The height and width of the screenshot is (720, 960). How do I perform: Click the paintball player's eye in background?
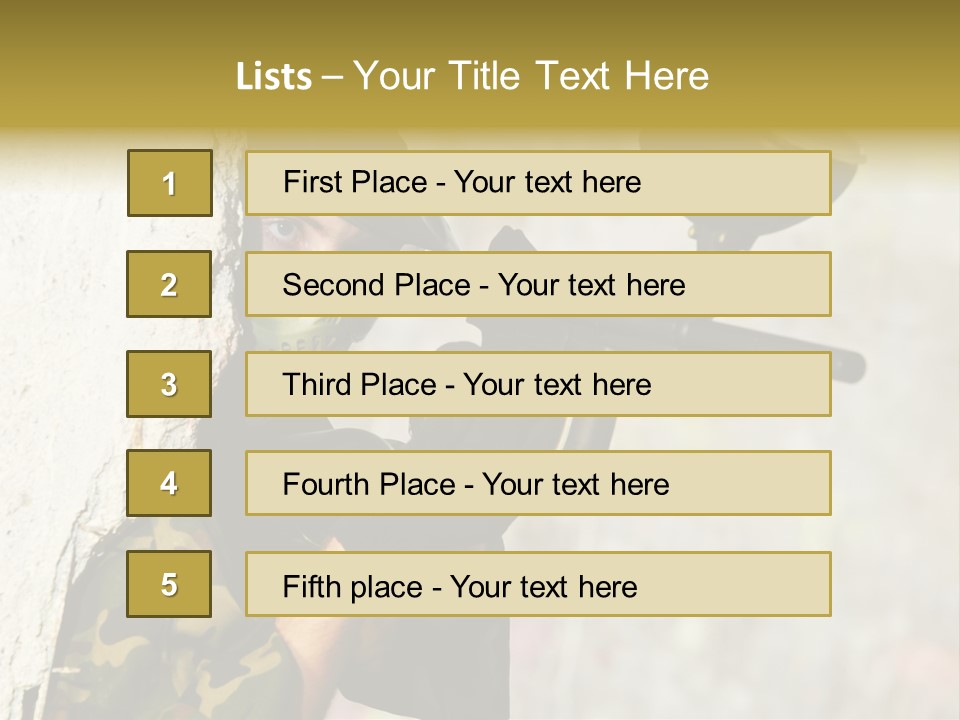pyautogui.click(x=283, y=230)
